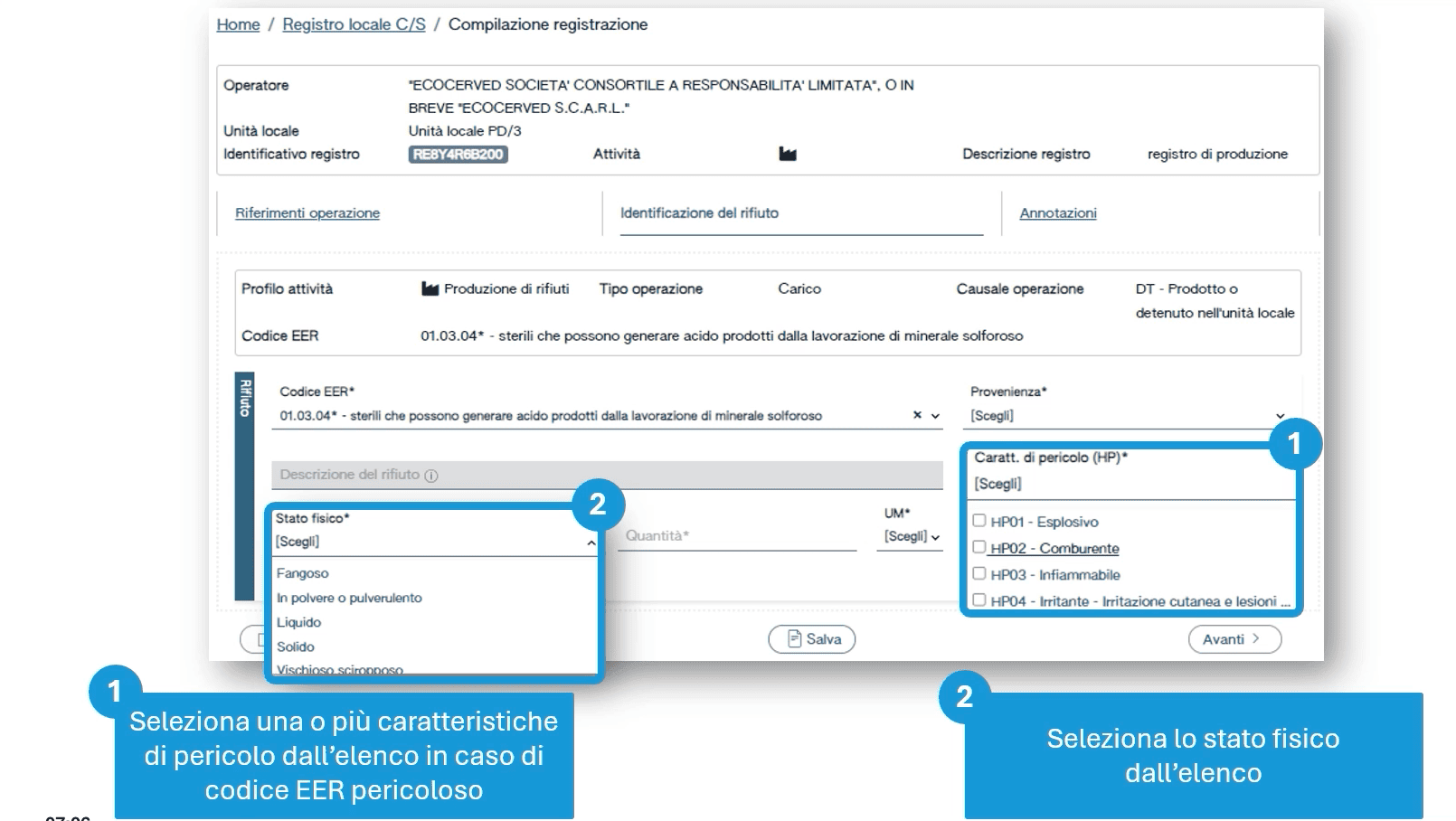Open the Provenienza dropdown
The image size is (1456, 821).
click(x=1127, y=416)
